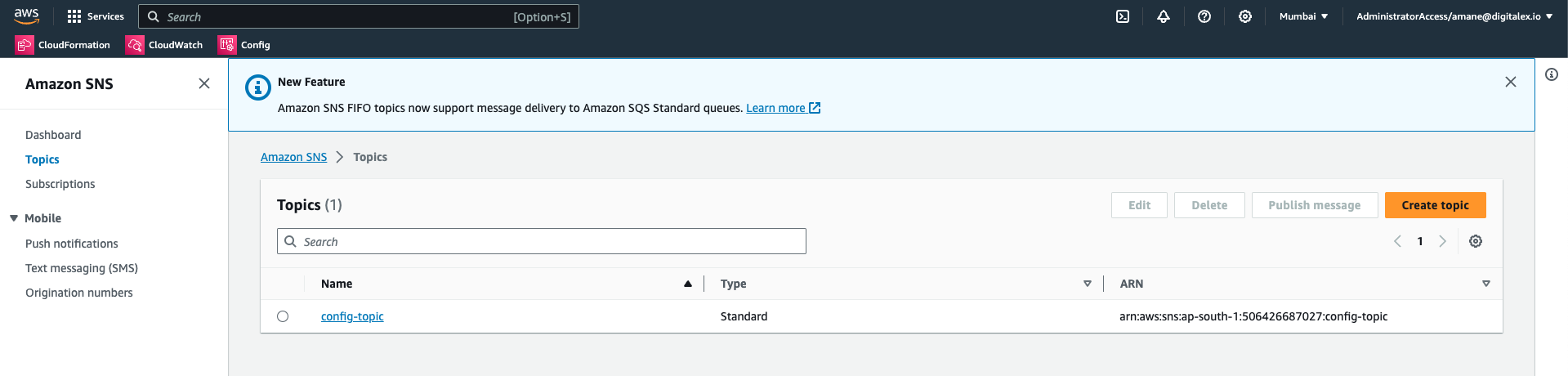1568x376 pixels.
Task: Open the AWS CloudShell icon
Action: 1123,16
